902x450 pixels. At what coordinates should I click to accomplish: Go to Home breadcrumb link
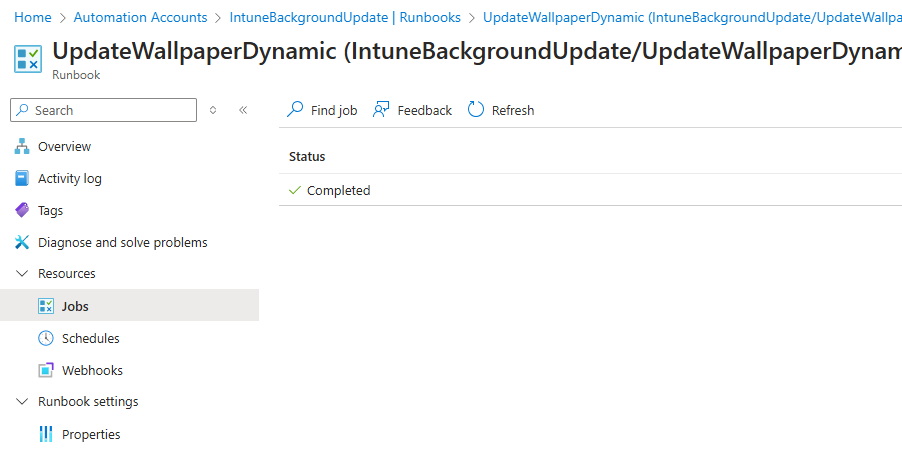pyautogui.click(x=33, y=18)
